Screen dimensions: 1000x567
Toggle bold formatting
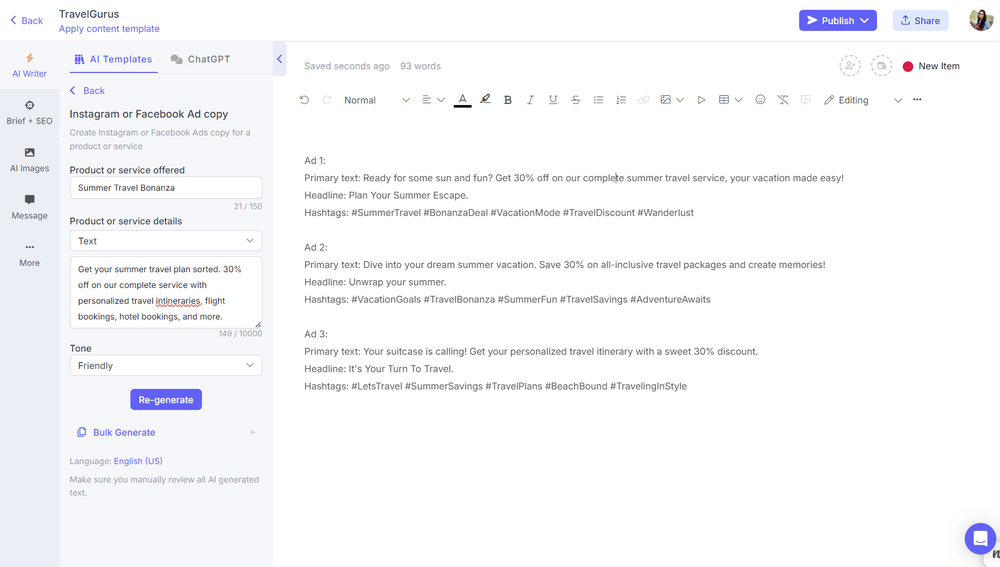click(x=508, y=100)
